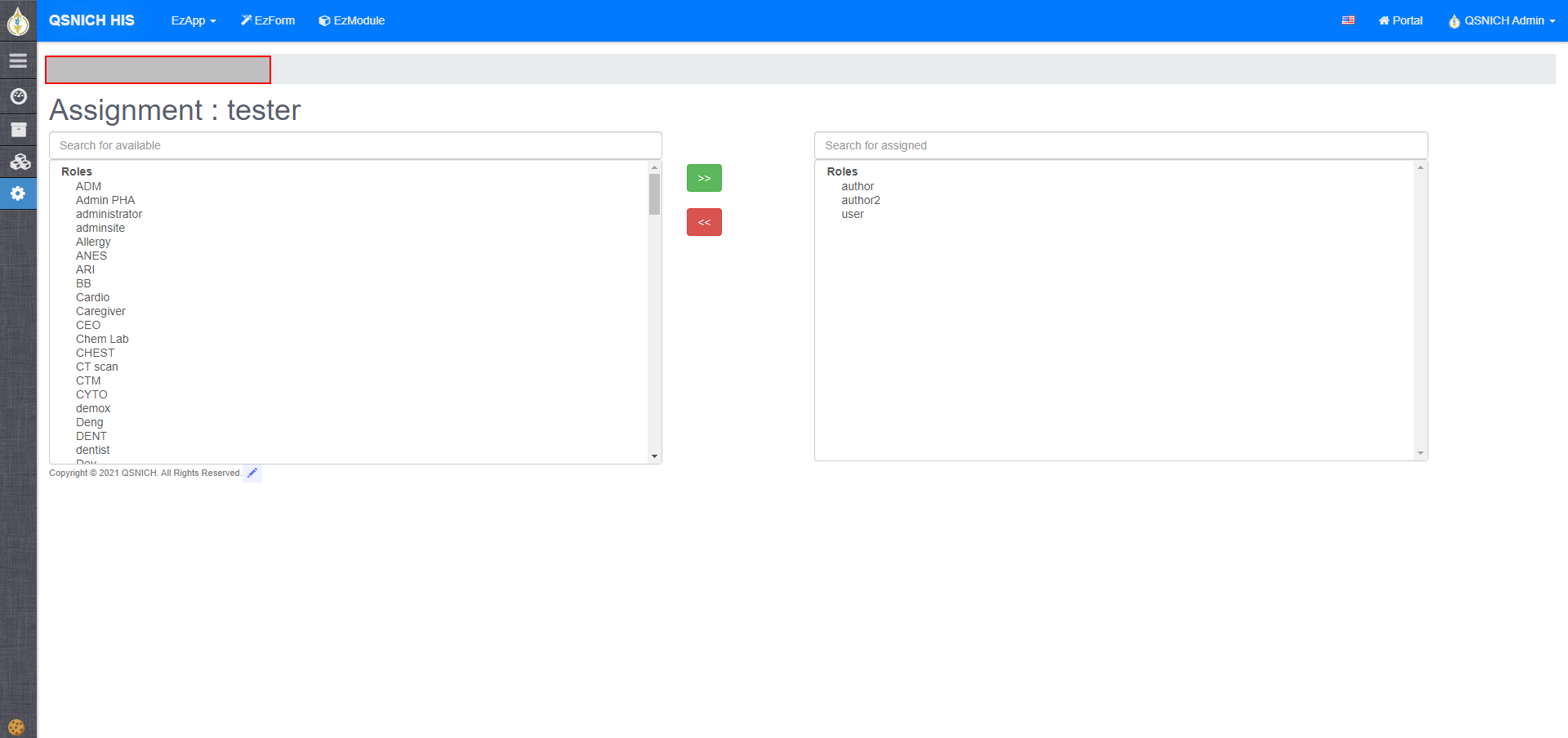Screen dimensions: 1568x738
Task: Select the settings gear sidebar icon
Action: pos(18,193)
